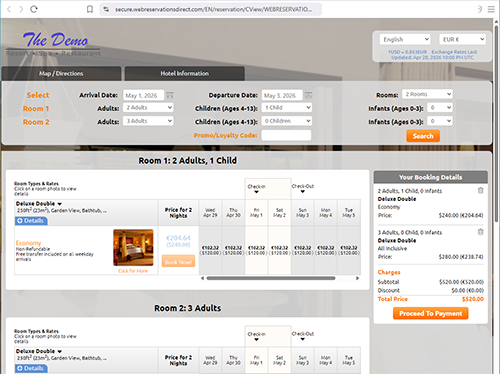The height and width of the screenshot is (374, 500).
Task: Click the rates table left scroll arrow
Action: click(202, 278)
